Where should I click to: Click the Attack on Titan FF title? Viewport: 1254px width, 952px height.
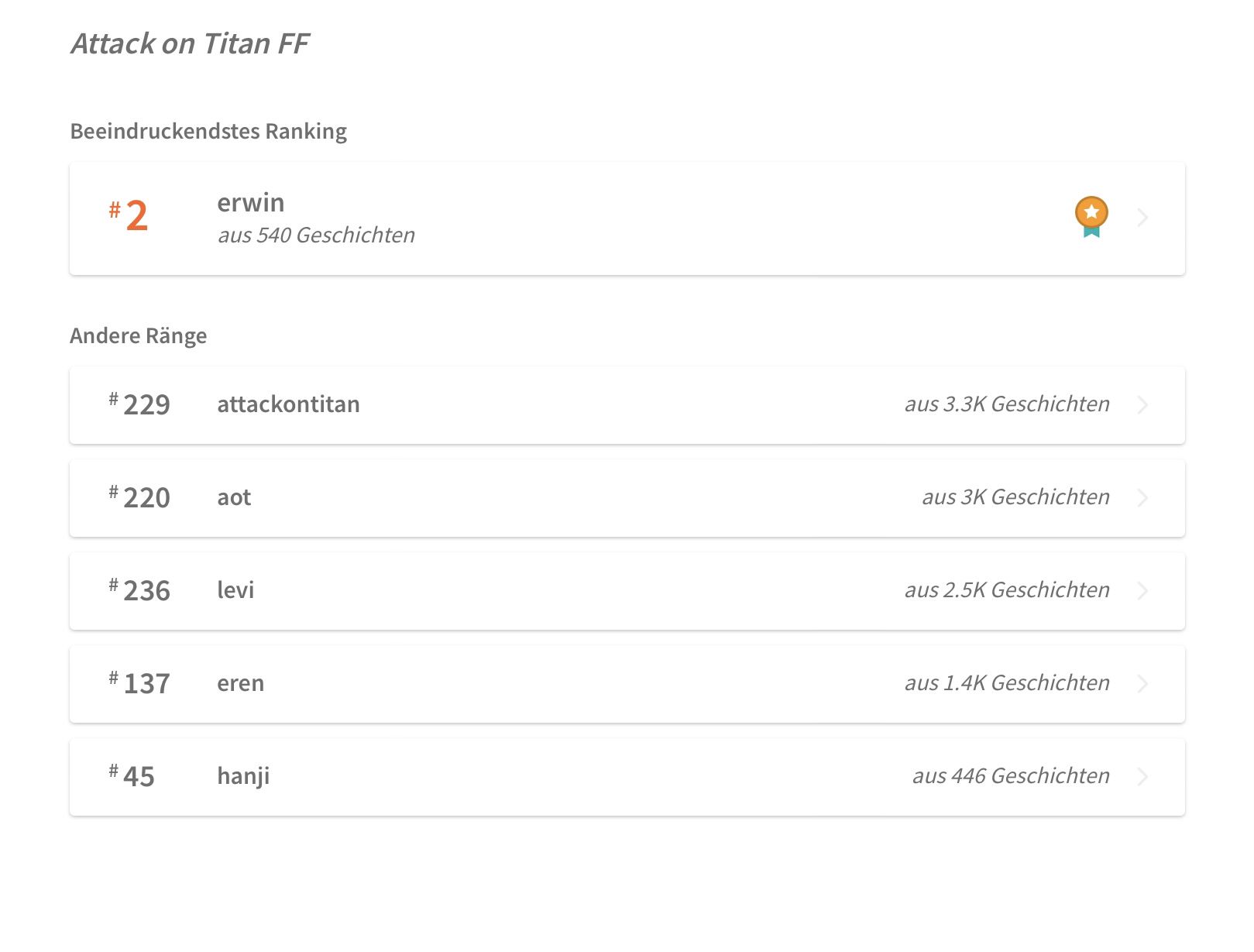pyautogui.click(x=190, y=43)
